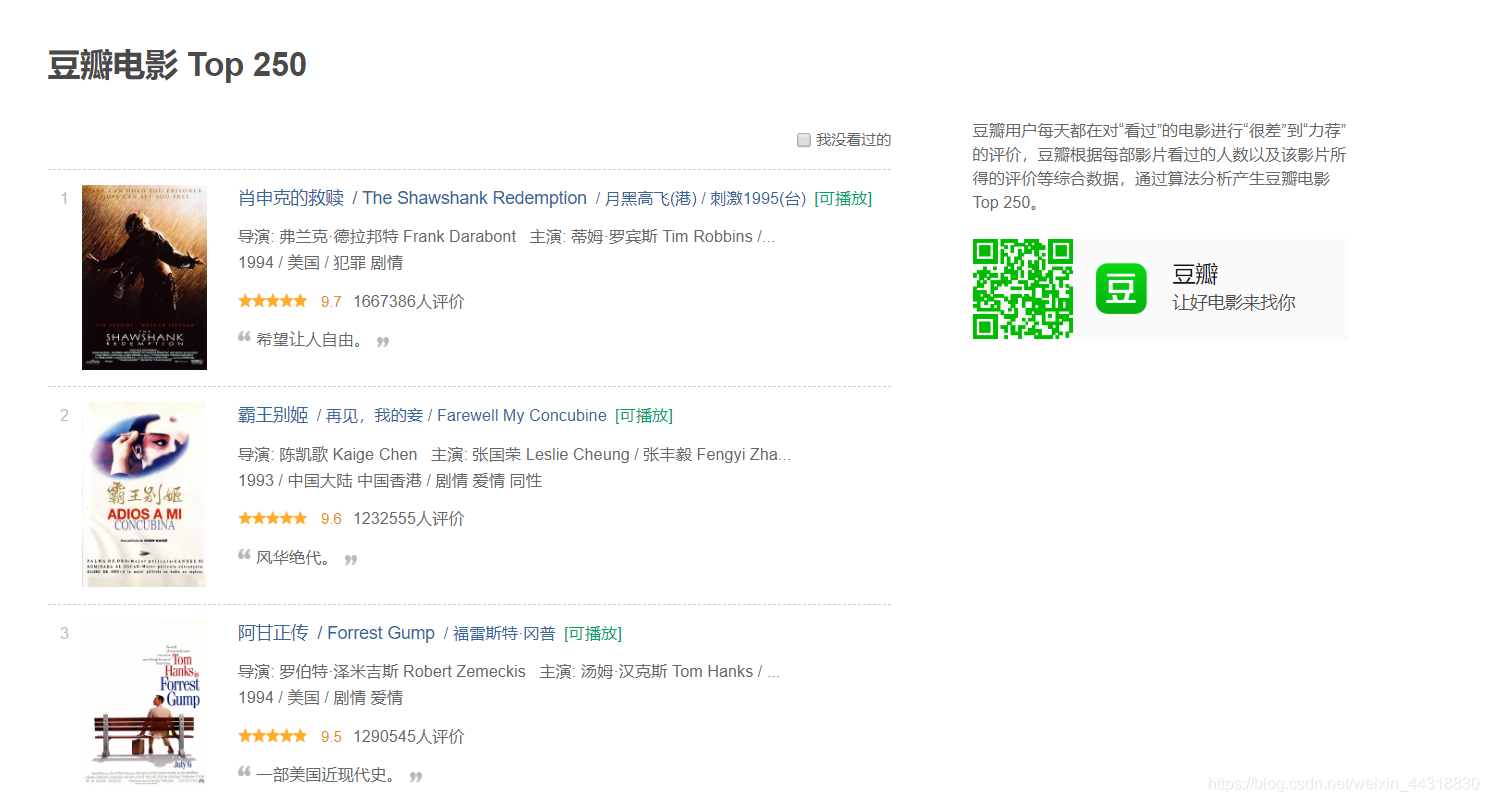Click the rank number 2
The image size is (1489, 802).
coord(64,415)
